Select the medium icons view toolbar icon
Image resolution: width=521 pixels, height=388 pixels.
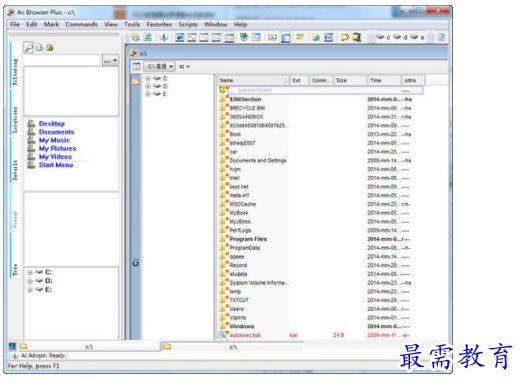(x=192, y=37)
